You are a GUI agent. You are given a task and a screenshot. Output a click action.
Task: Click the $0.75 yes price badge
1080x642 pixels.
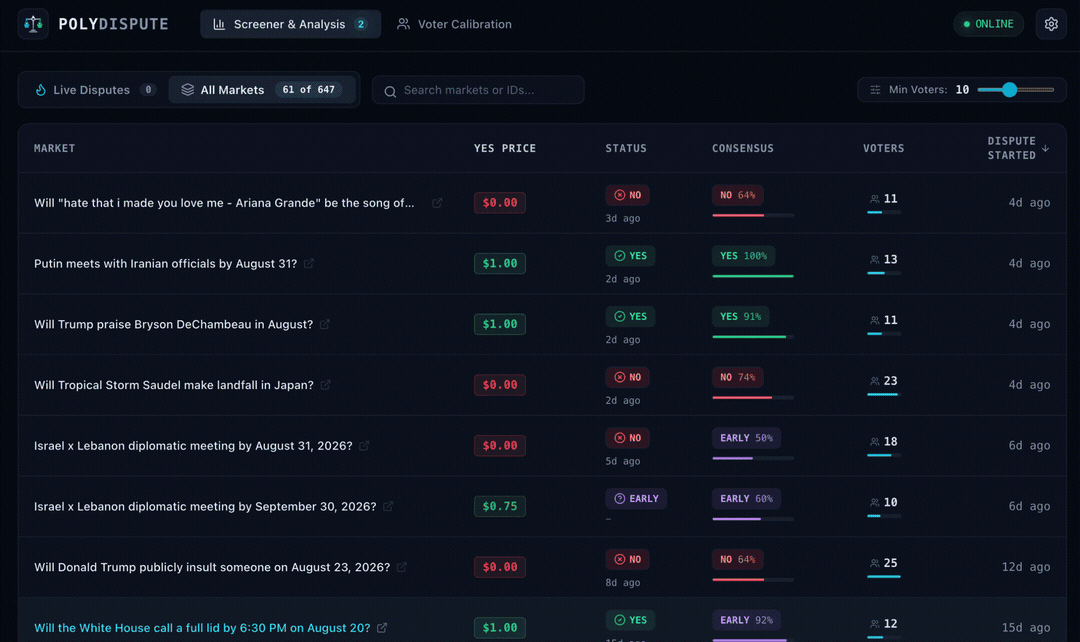(499, 506)
